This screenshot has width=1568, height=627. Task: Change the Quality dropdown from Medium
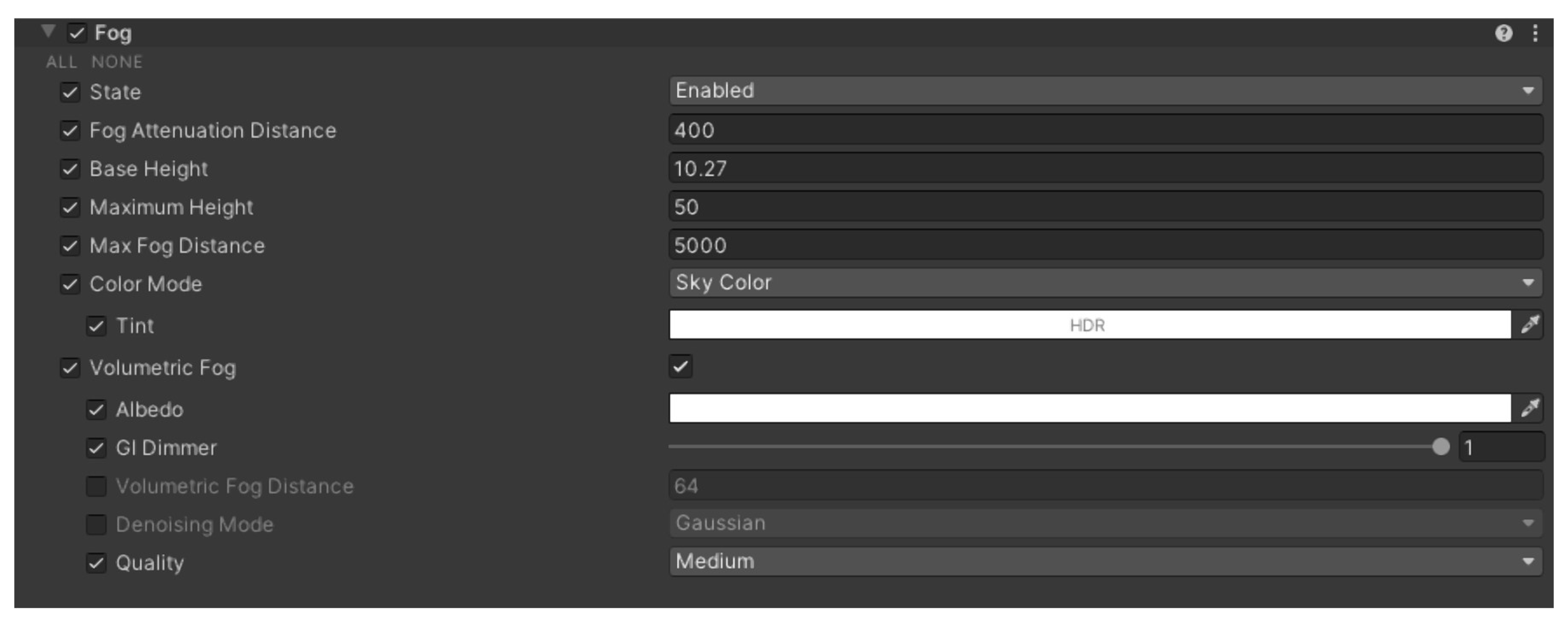[x=1096, y=561]
